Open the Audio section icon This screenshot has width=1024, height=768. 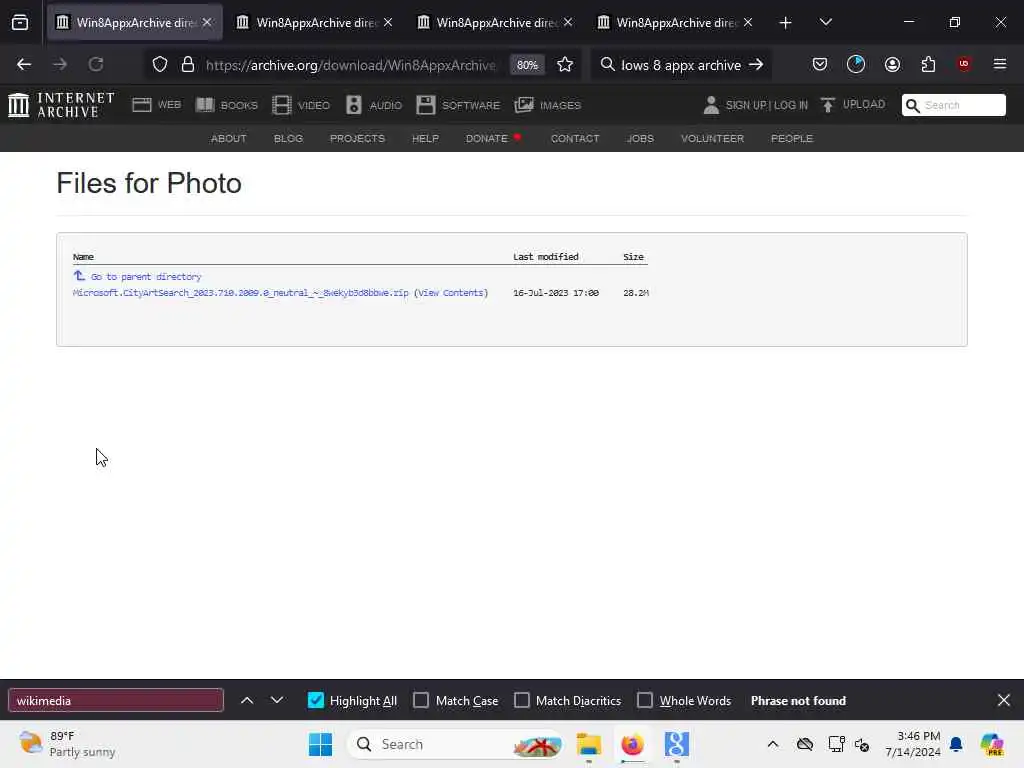[354, 105]
